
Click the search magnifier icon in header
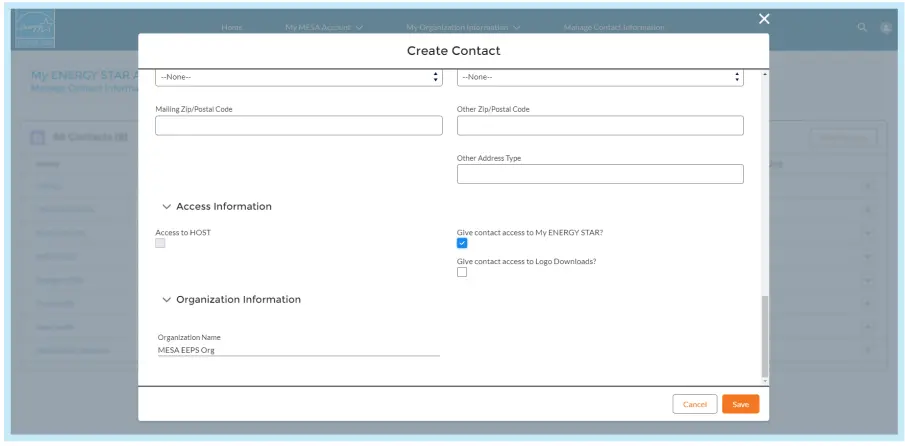(x=862, y=27)
